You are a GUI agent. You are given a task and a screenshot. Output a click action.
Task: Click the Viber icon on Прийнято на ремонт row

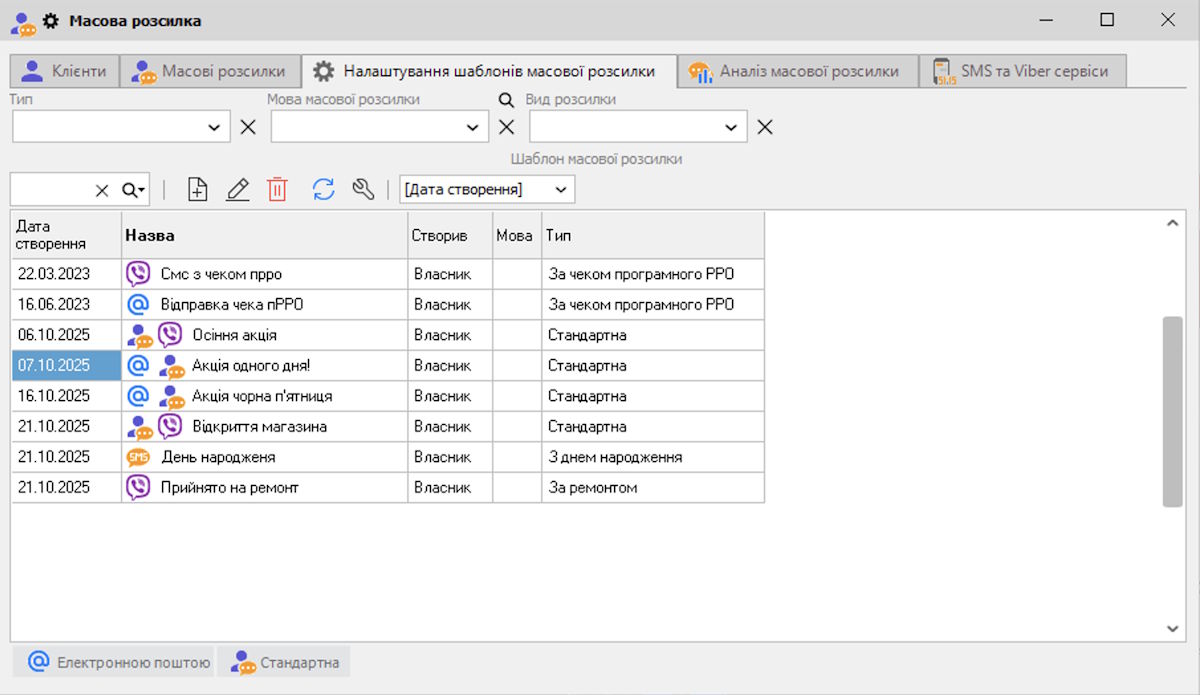pyautogui.click(x=139, y=487)
